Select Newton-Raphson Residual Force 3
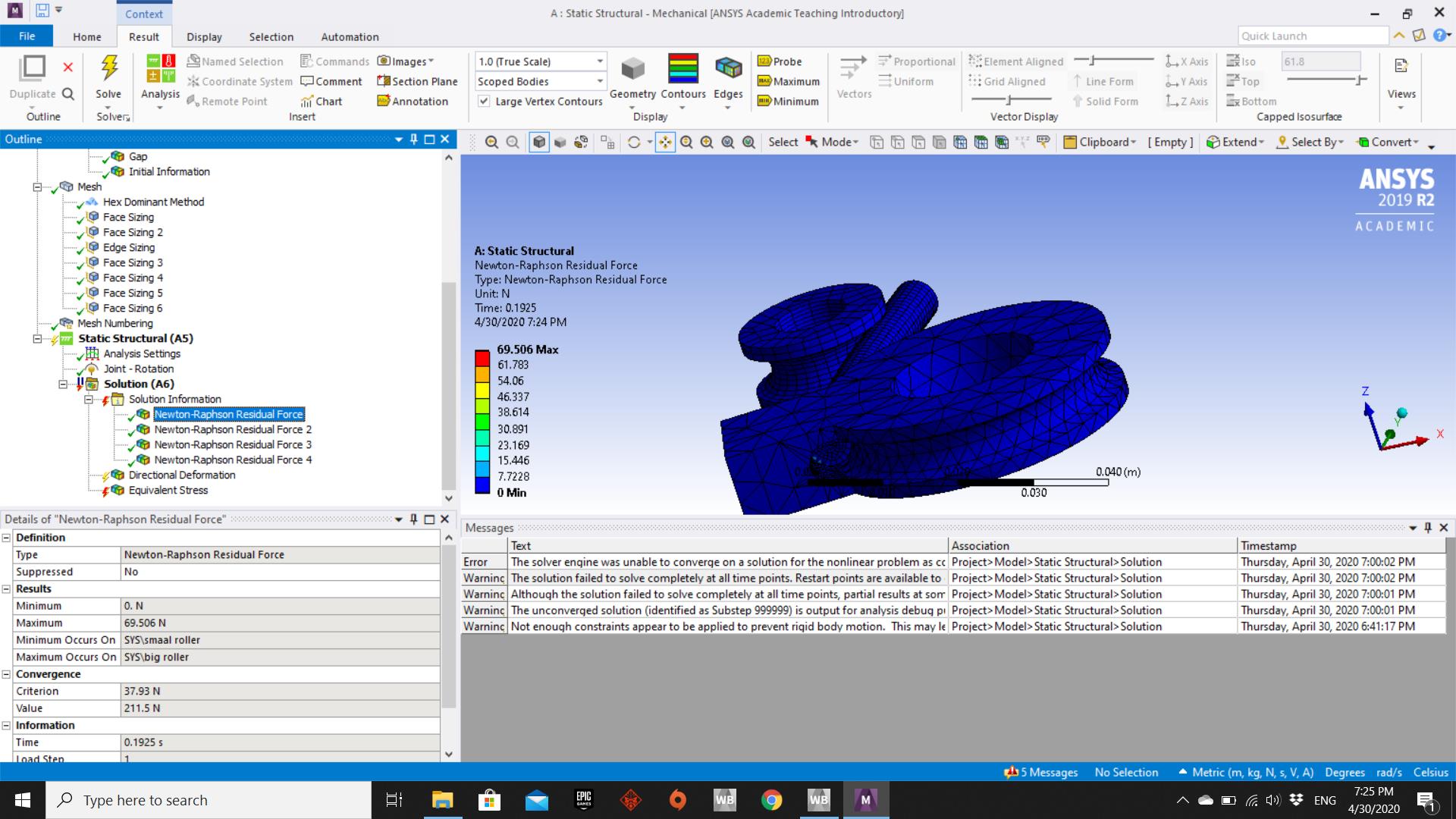Screen dimensions: 1456x819 pos(233,445)
